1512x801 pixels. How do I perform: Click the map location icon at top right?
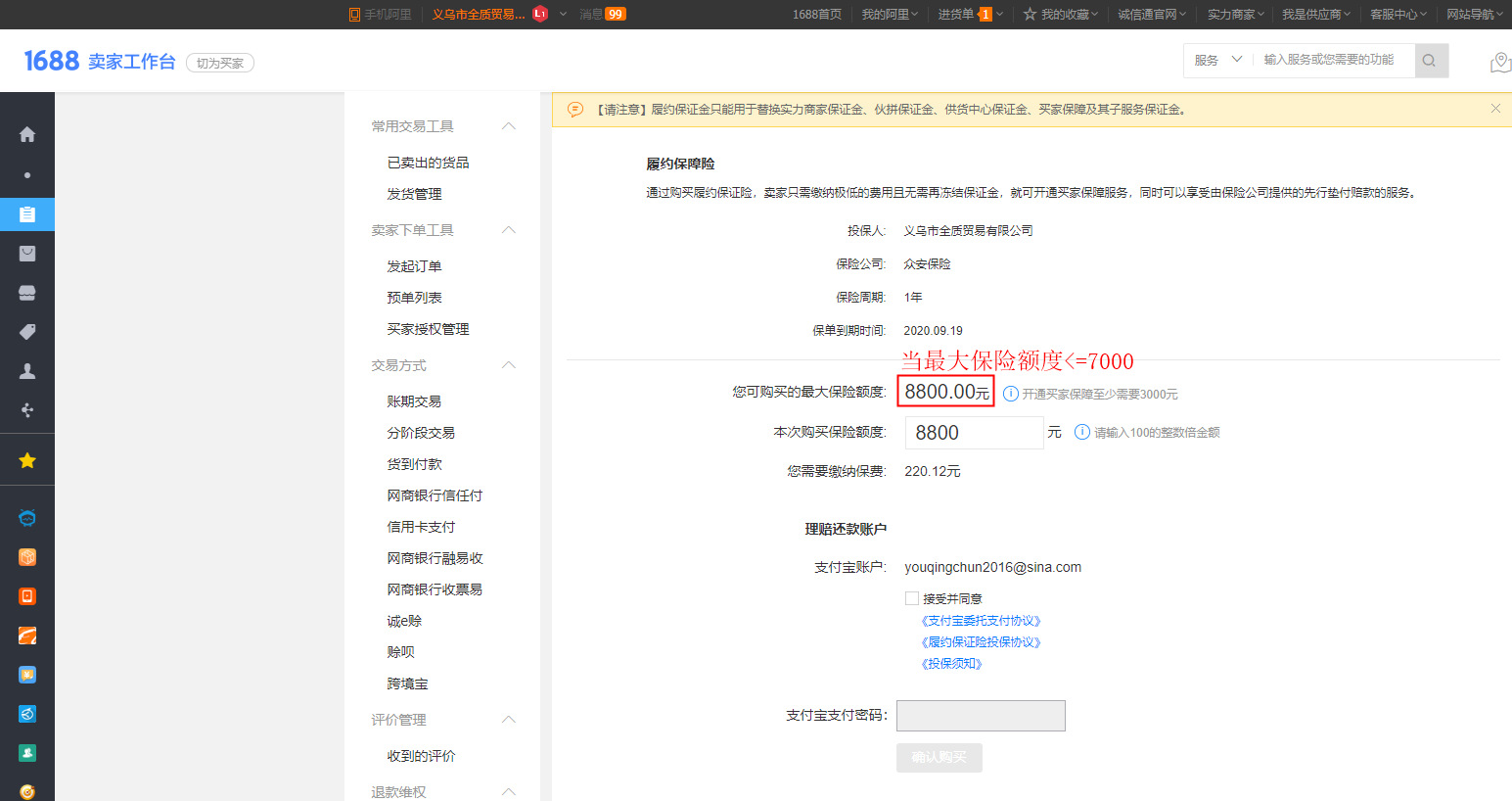[x=1500, y=63]
